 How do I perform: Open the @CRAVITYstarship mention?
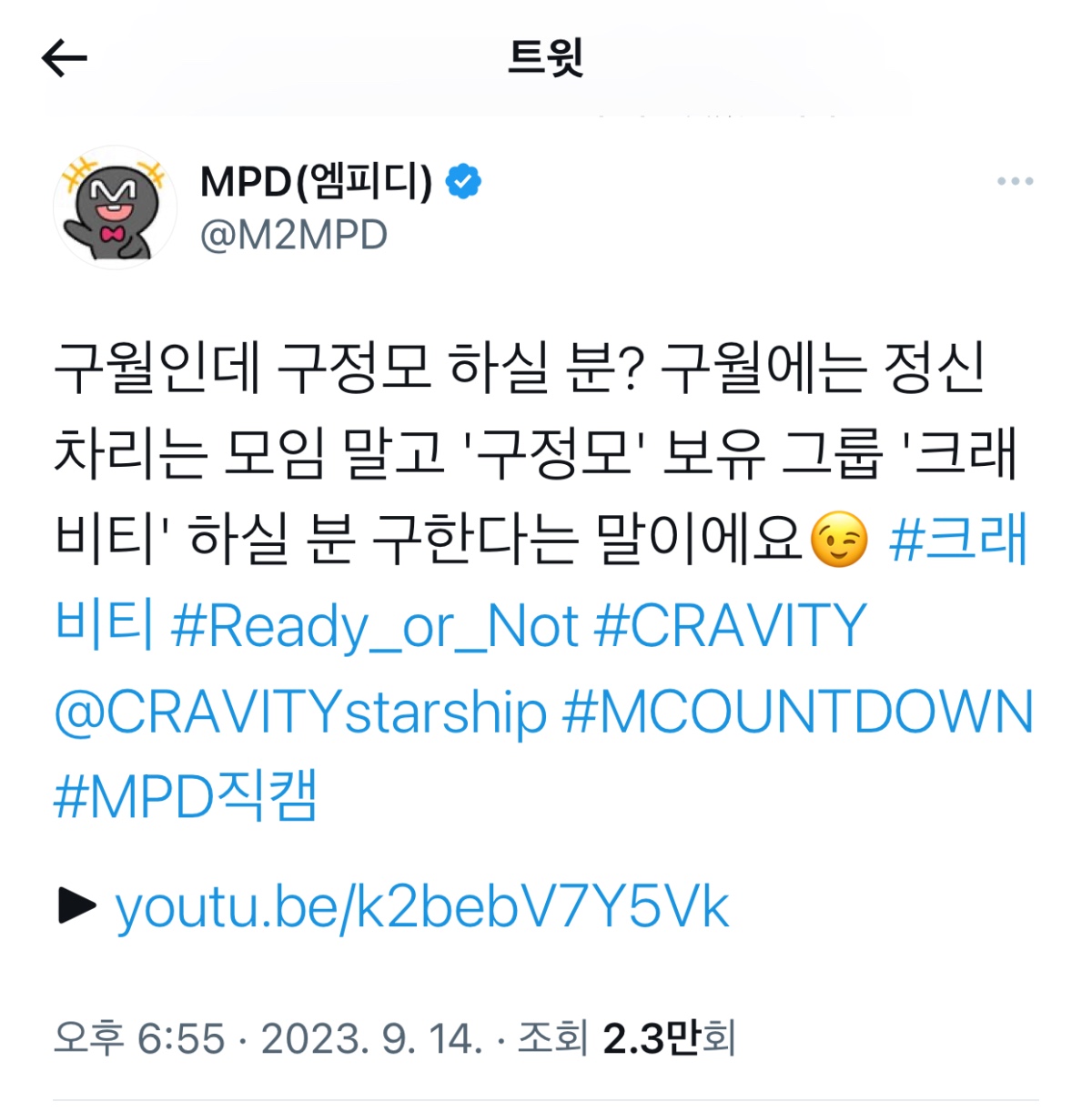click(x=300, y=713)
